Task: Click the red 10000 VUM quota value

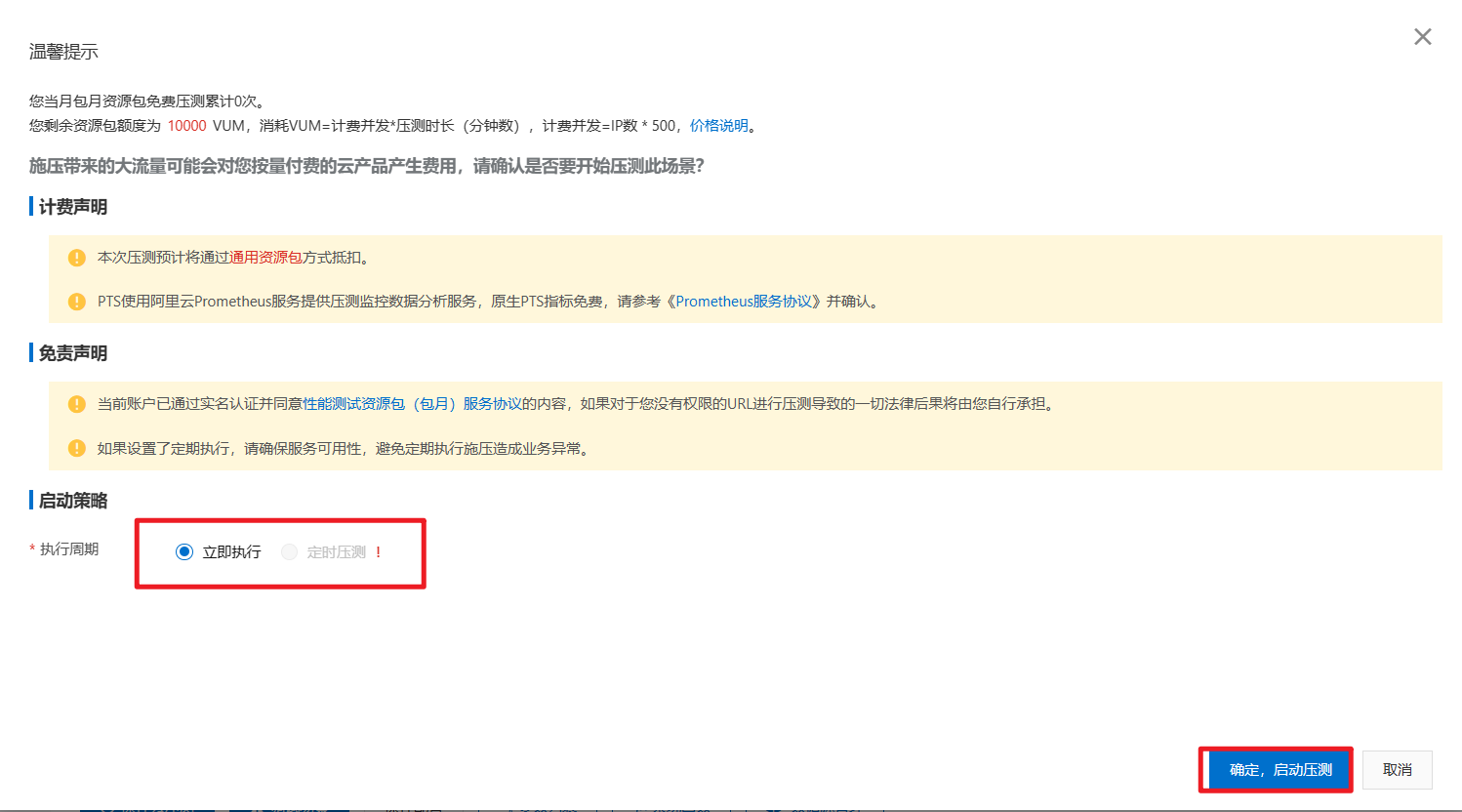Action: pos(186,126)
